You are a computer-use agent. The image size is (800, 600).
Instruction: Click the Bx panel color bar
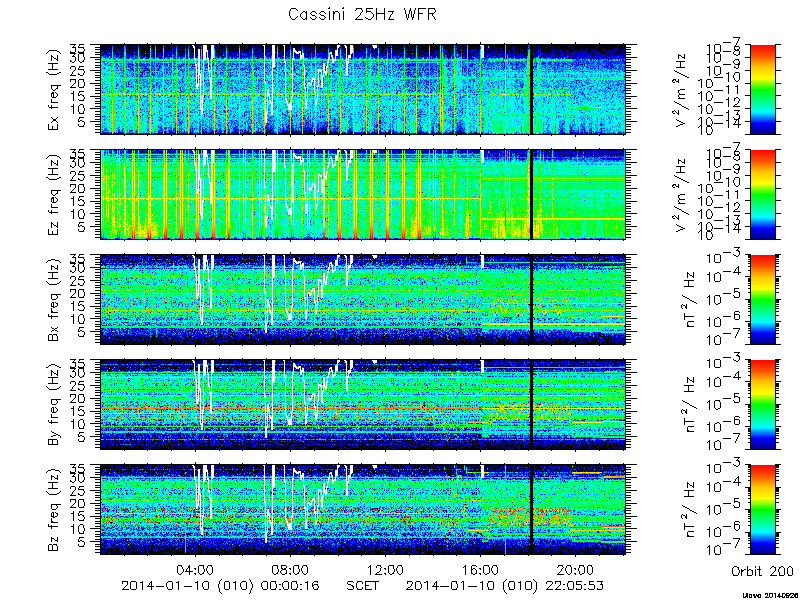tap(762, 299)
